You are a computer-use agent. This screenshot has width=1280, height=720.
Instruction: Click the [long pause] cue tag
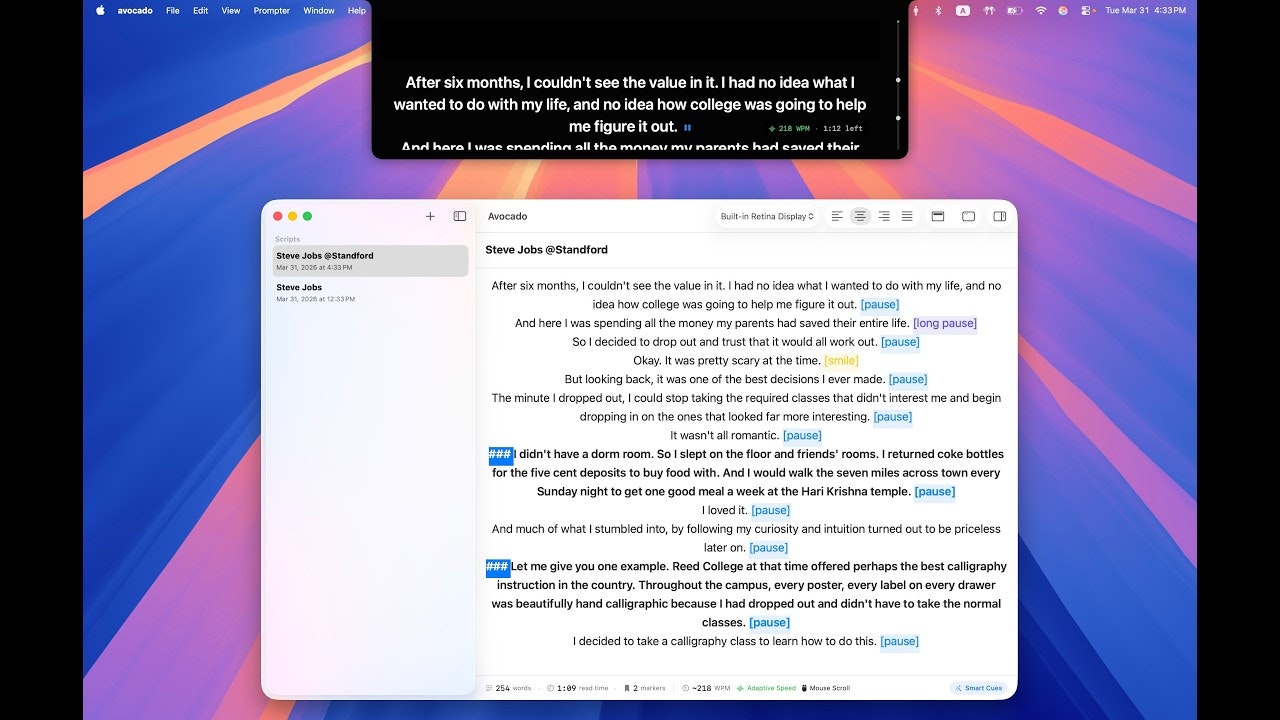pos(945,323)
